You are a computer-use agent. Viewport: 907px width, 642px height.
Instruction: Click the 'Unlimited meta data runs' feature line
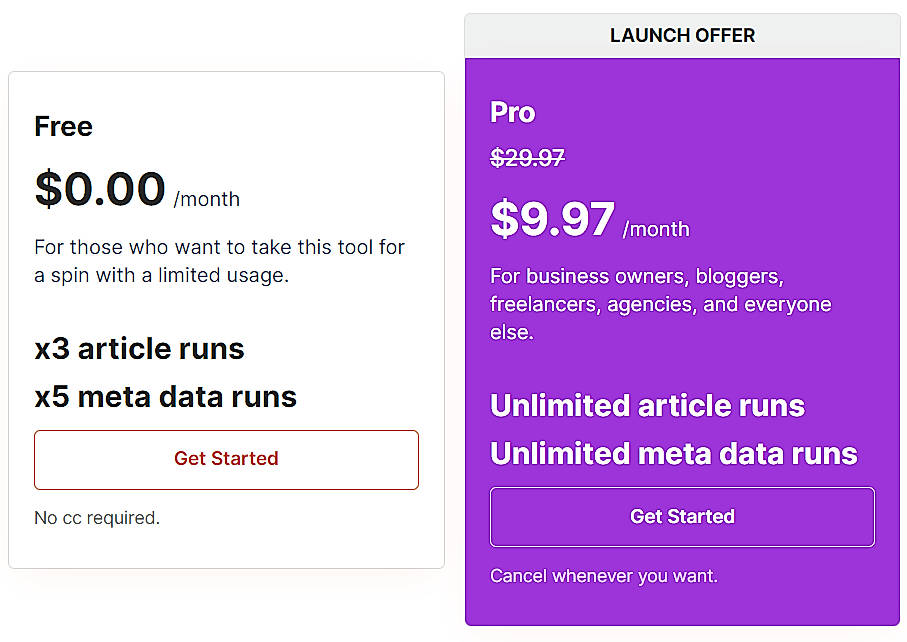674,453
